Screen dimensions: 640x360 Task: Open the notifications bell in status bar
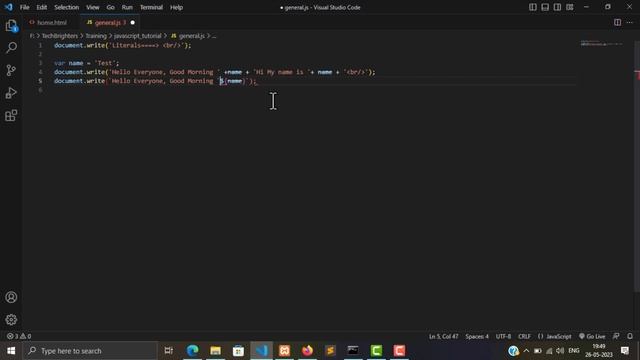630,336
